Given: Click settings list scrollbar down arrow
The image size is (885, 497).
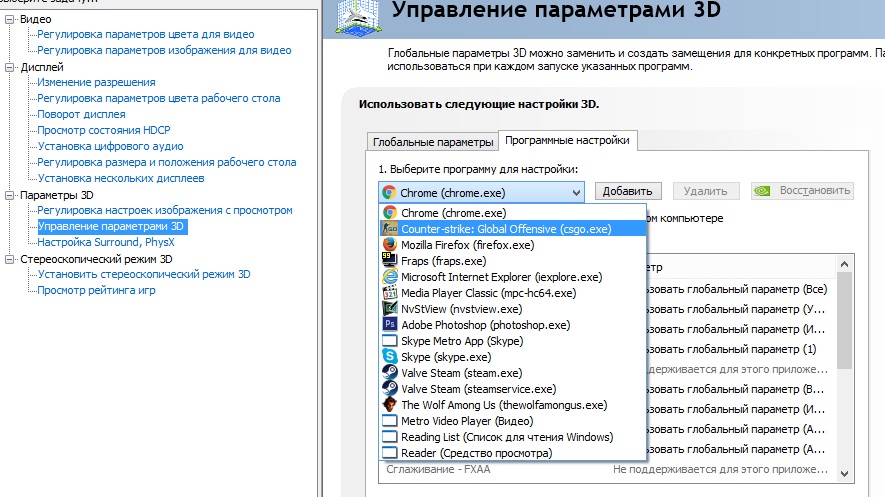Looking at the screenshot, I should point(844,474).
